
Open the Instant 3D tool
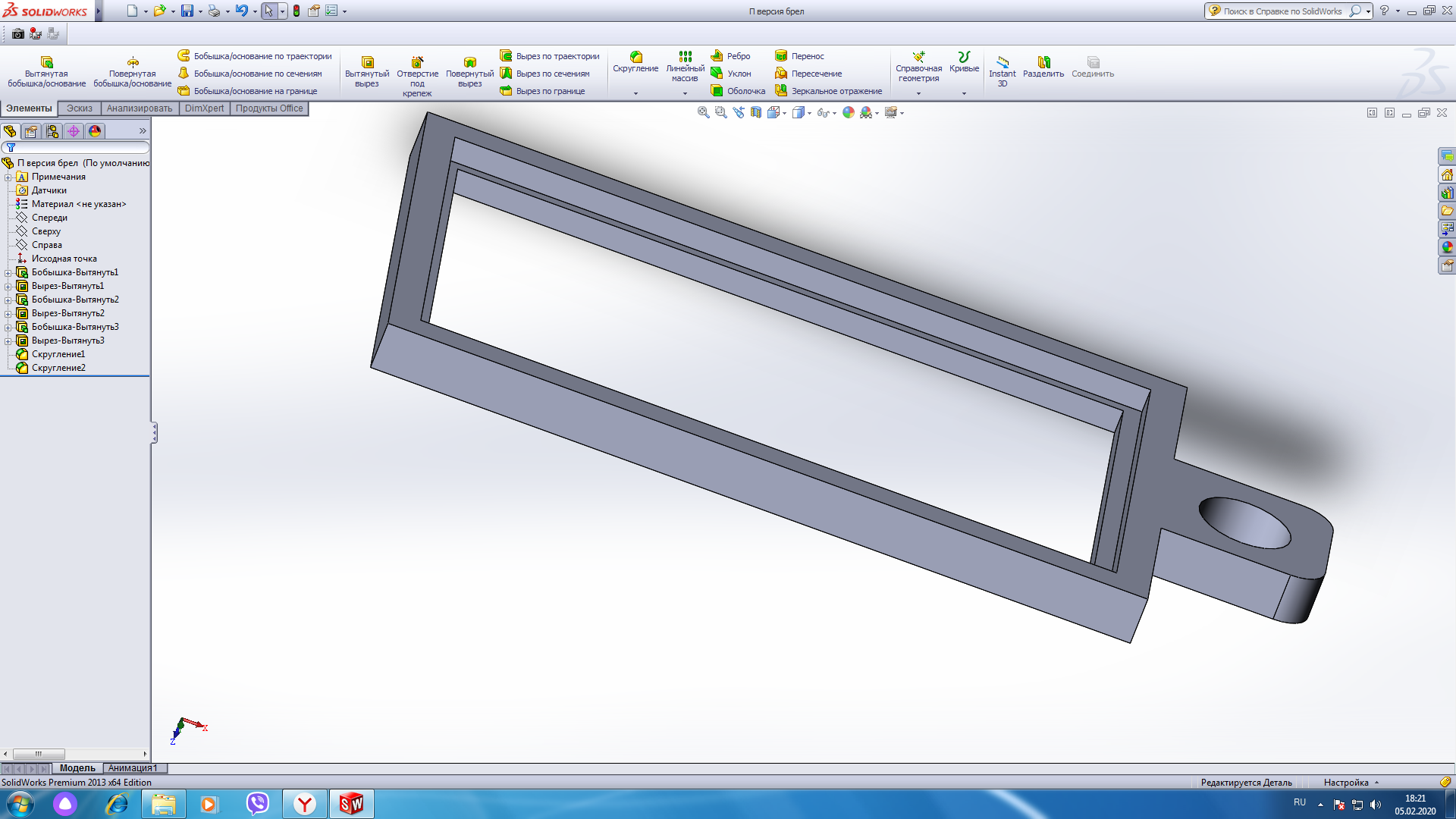(x=1002, y=68)
